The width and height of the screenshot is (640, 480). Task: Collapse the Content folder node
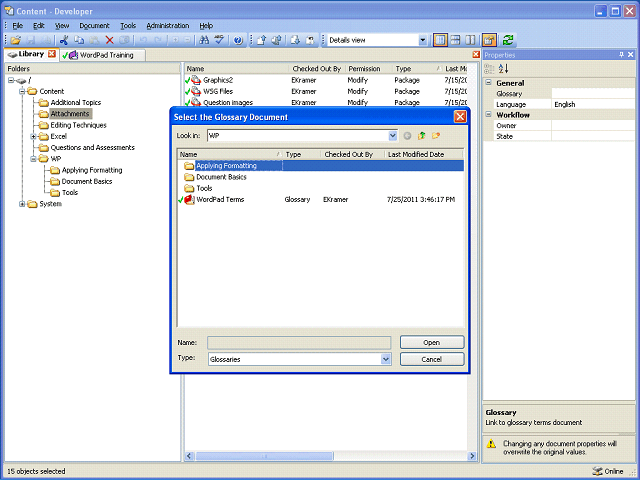(x=22, y=91)
